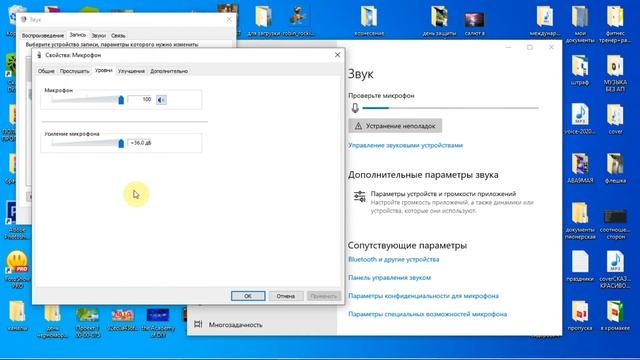
Task: Select Запись tab in Звук window
Action: coord(78,35)
